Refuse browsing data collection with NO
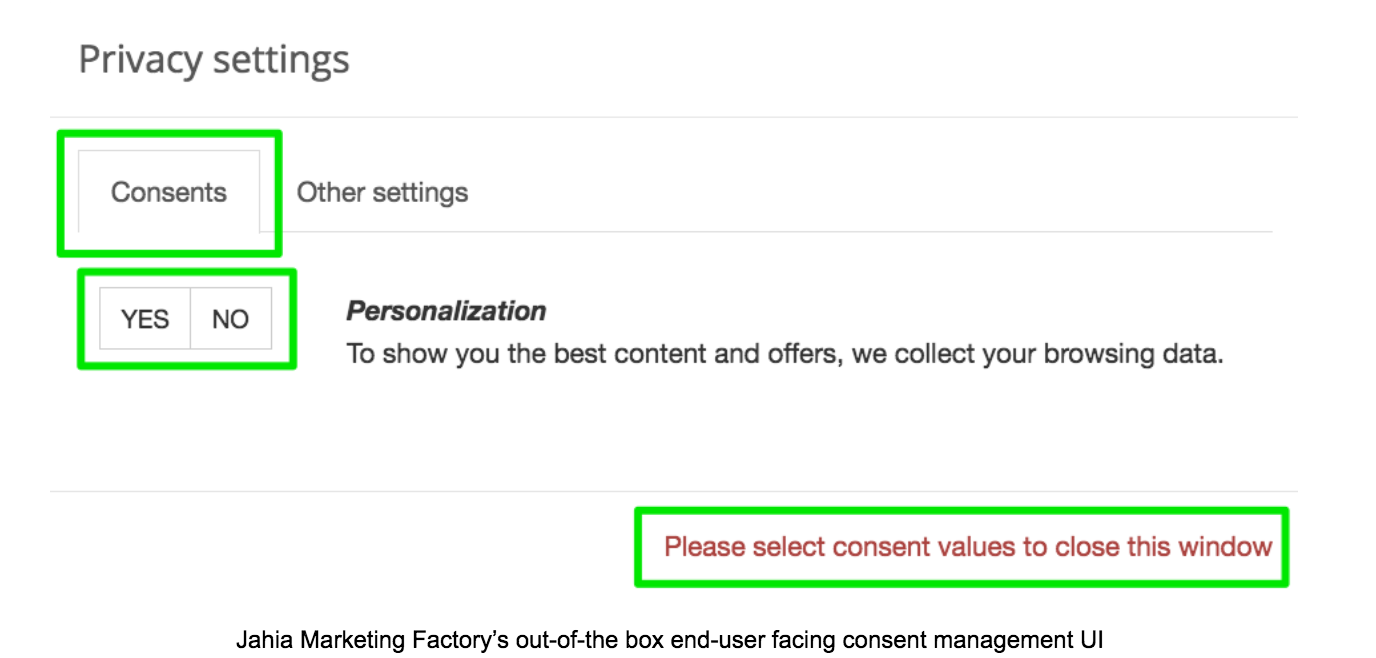This screenshot has width=1376, height=658. [230, 319]
